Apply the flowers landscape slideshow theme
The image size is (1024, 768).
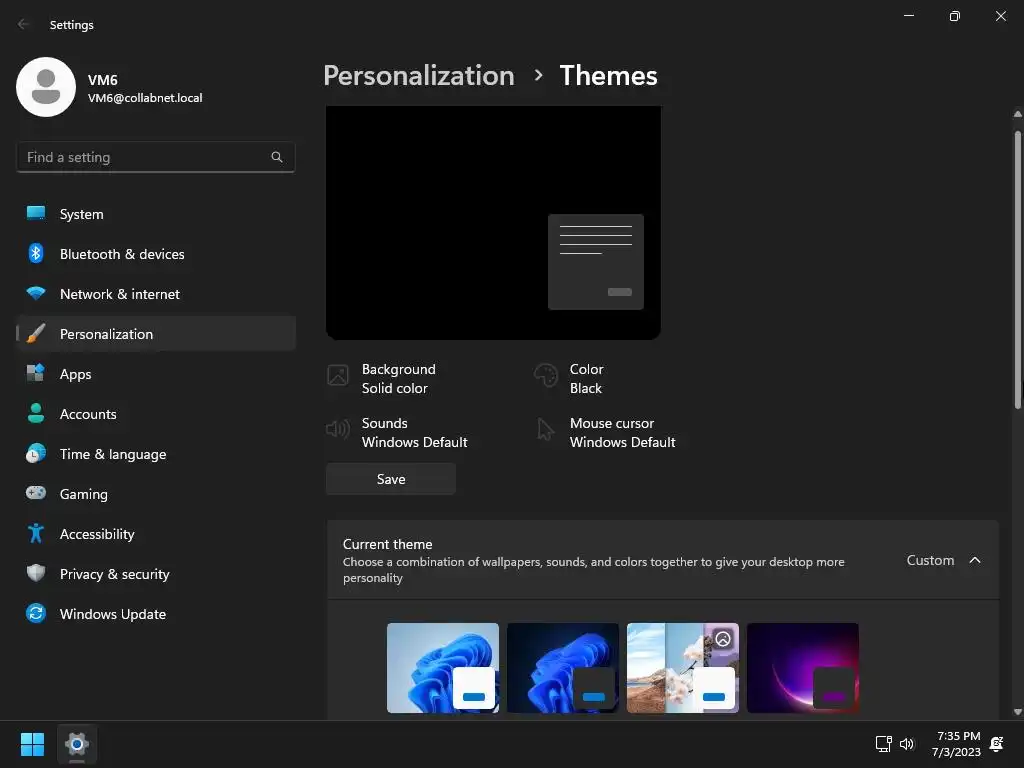point(683,667)
